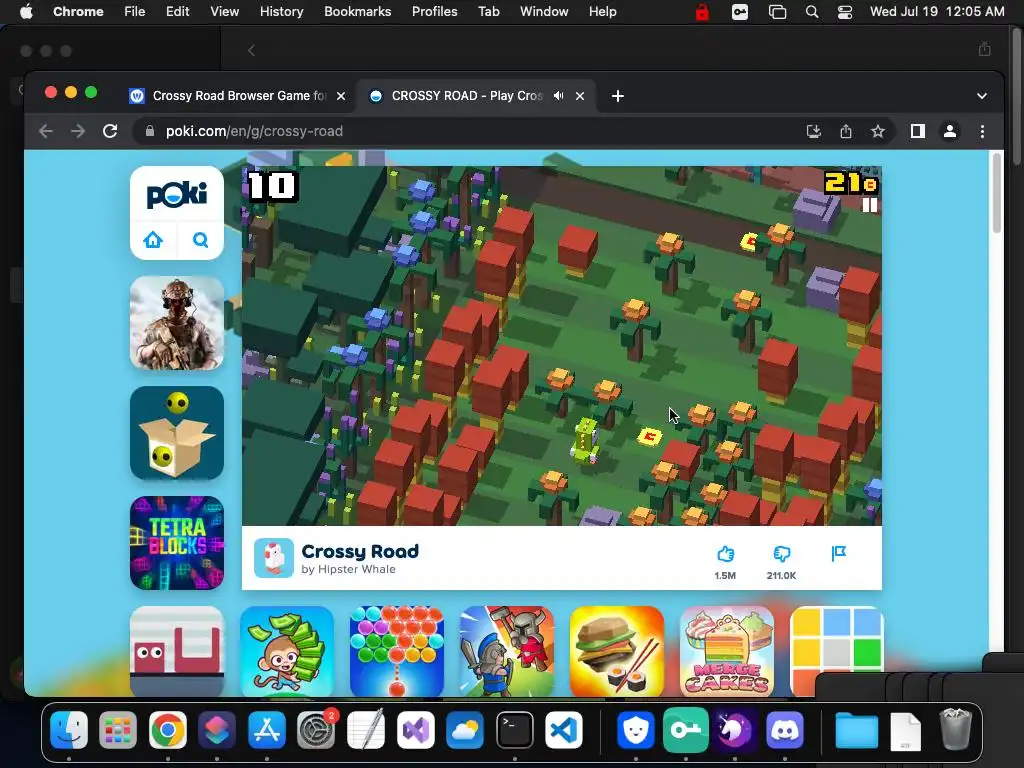Open the File menu
1024x768 pixels.
point(135,12)
